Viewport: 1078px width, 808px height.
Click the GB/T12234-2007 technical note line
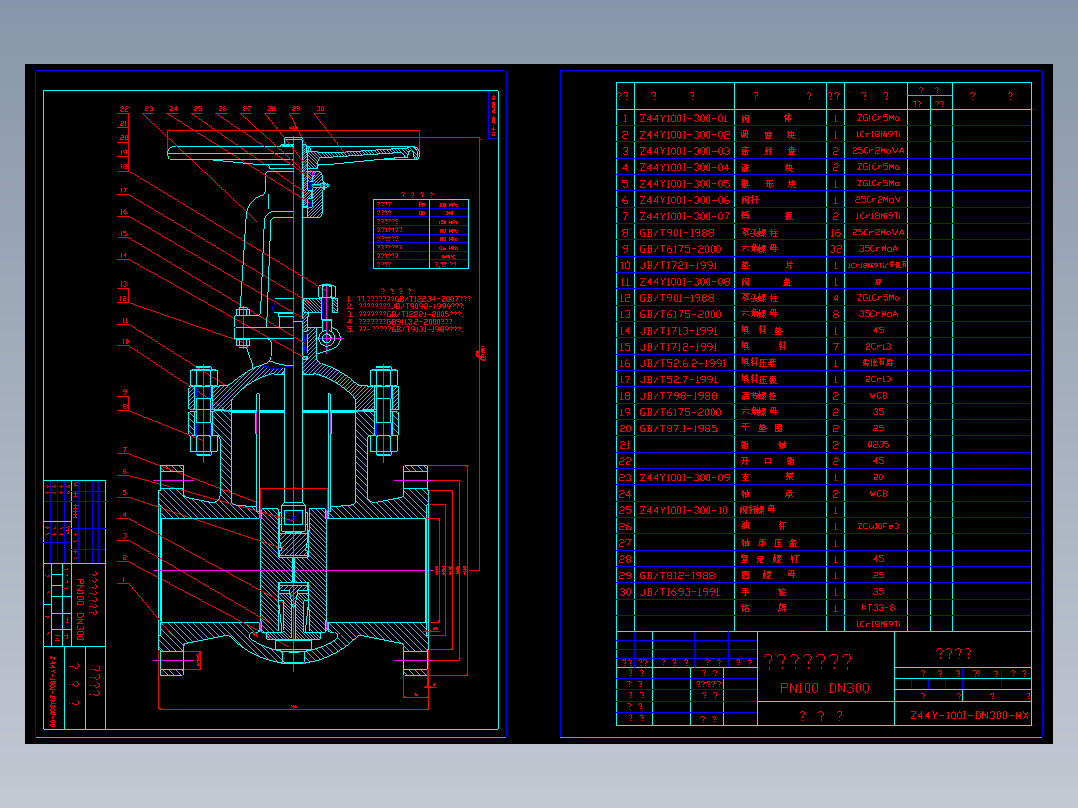tap(409, 299)
